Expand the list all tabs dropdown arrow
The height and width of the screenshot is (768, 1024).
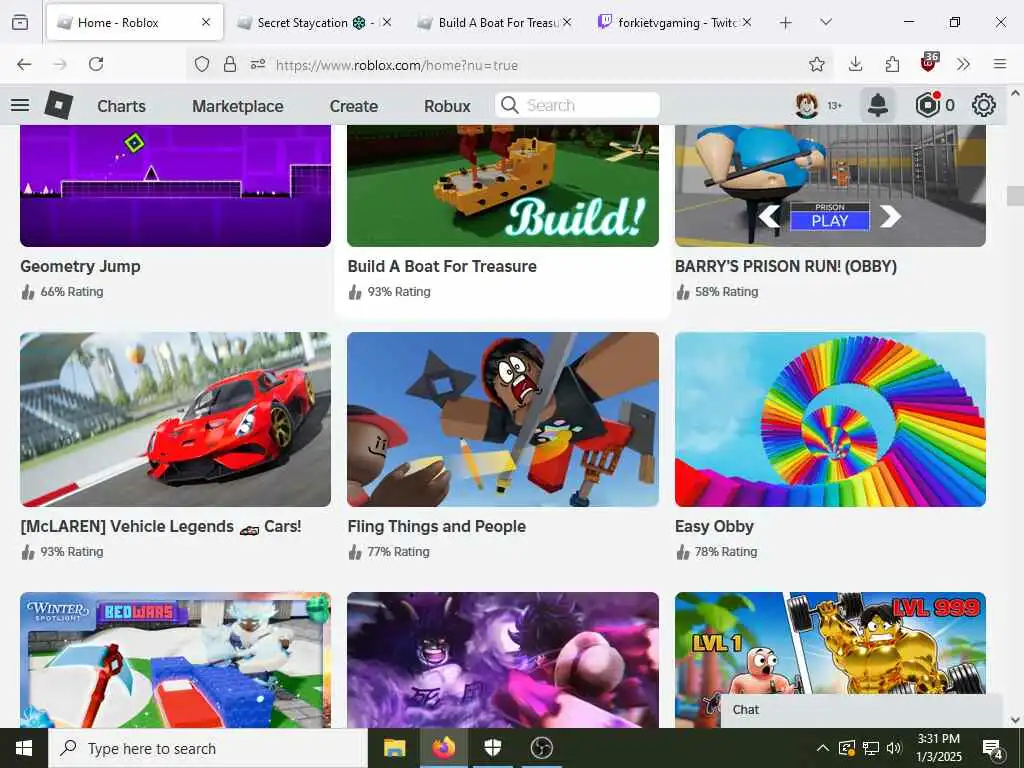click(x=826, y=23)
